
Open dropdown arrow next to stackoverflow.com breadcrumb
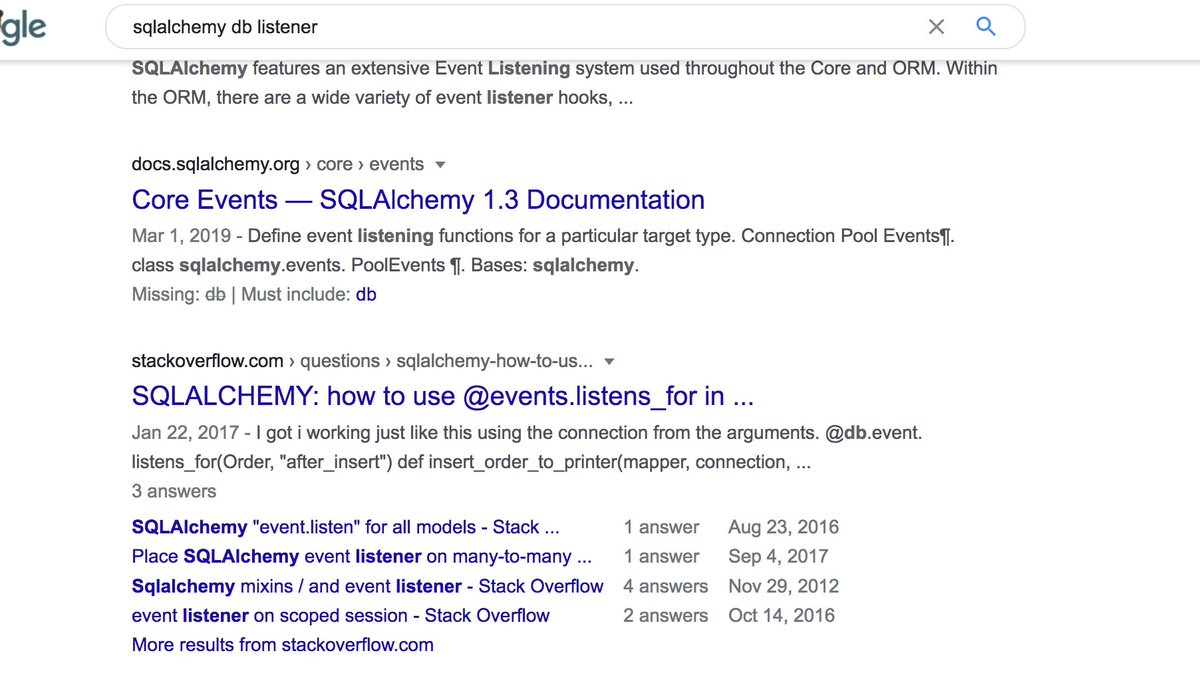coord(610,362)
